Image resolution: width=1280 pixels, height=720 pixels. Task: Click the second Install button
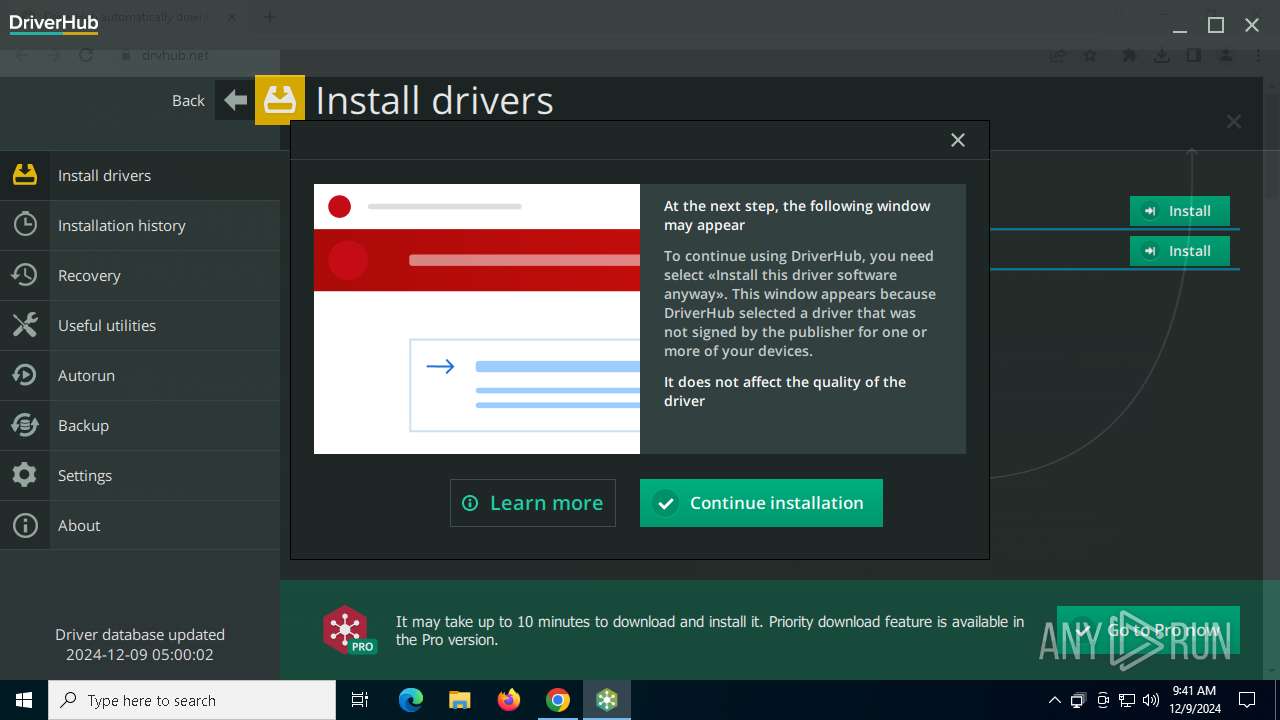click(1180, 251)
